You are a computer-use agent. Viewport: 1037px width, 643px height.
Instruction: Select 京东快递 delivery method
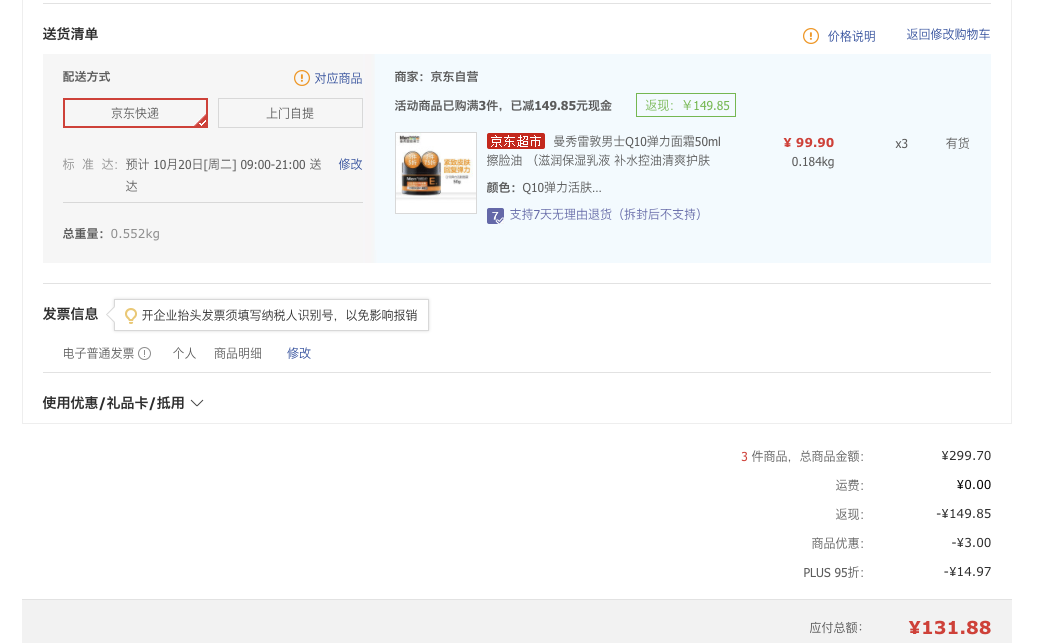tap(136, 113)
